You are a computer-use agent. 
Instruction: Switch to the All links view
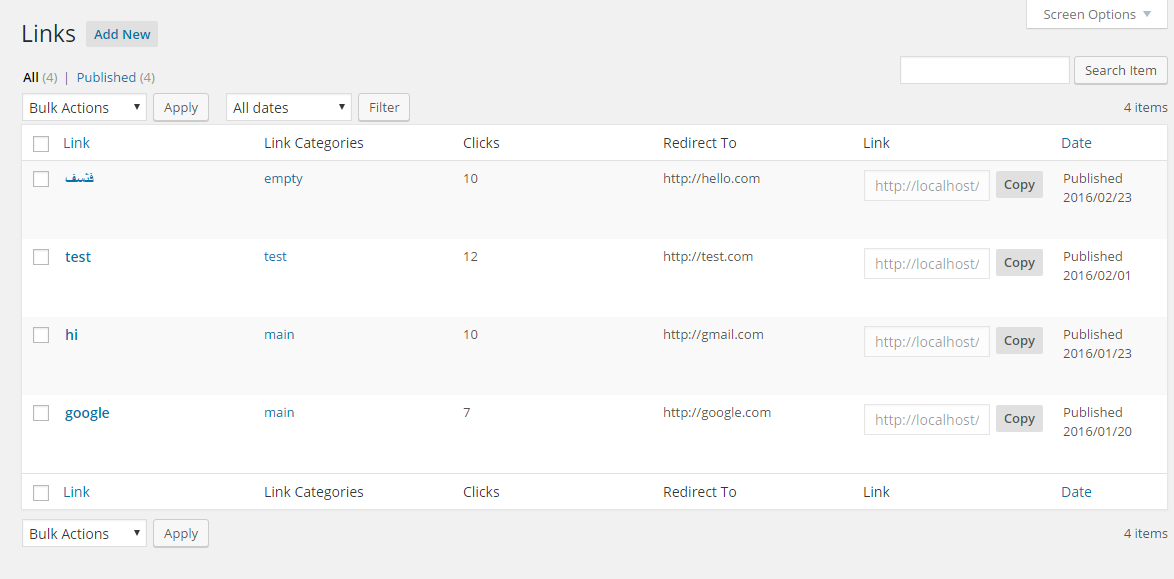tap(31, 77)
